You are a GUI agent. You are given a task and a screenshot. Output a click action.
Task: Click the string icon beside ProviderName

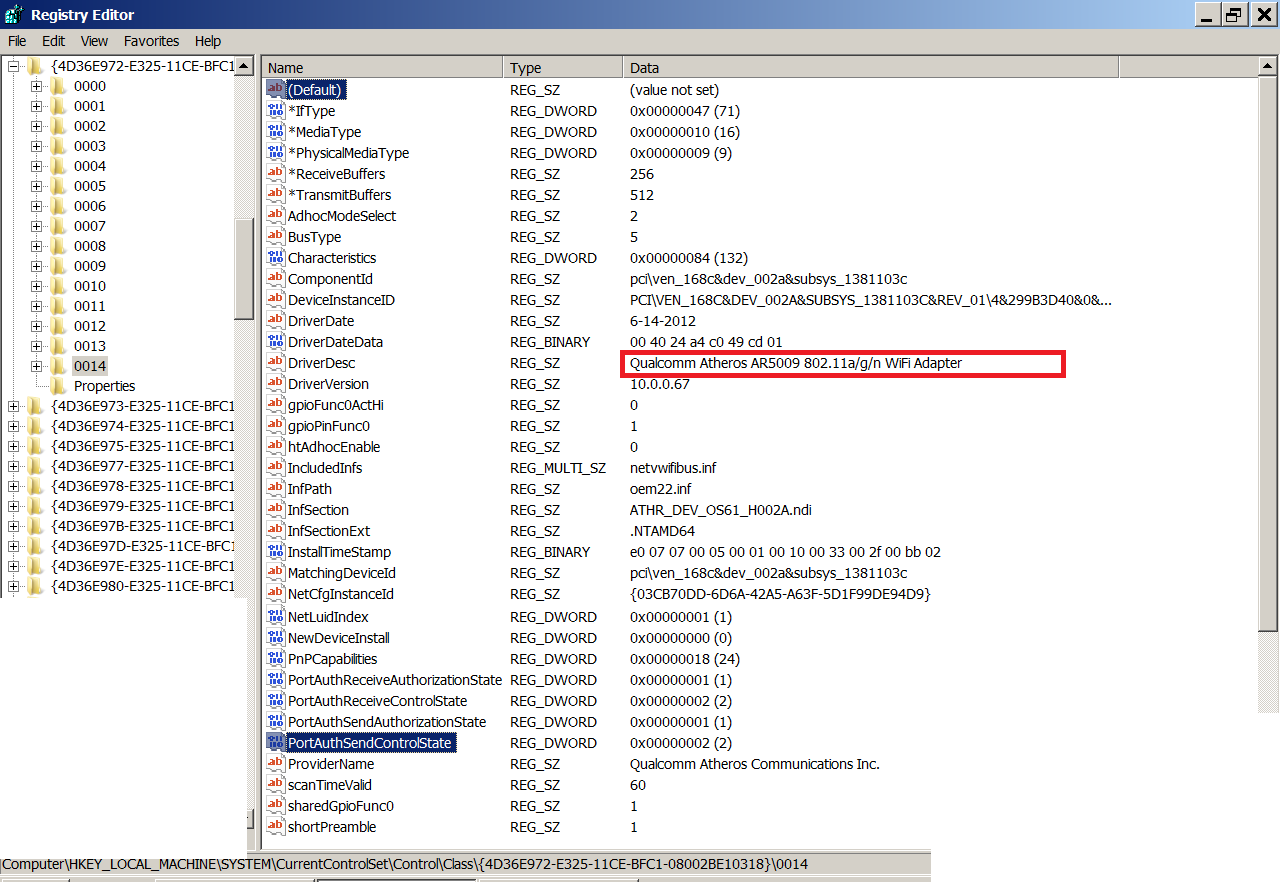click(x=276, y=764)
